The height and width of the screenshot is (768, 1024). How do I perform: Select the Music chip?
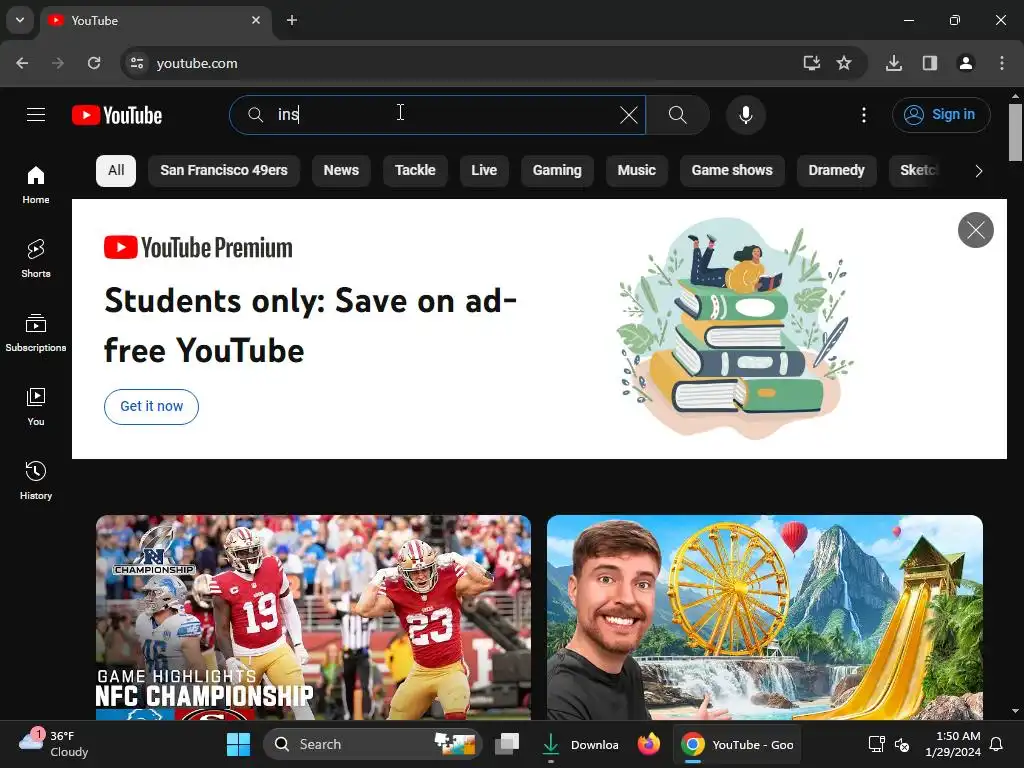click(637, 170)
